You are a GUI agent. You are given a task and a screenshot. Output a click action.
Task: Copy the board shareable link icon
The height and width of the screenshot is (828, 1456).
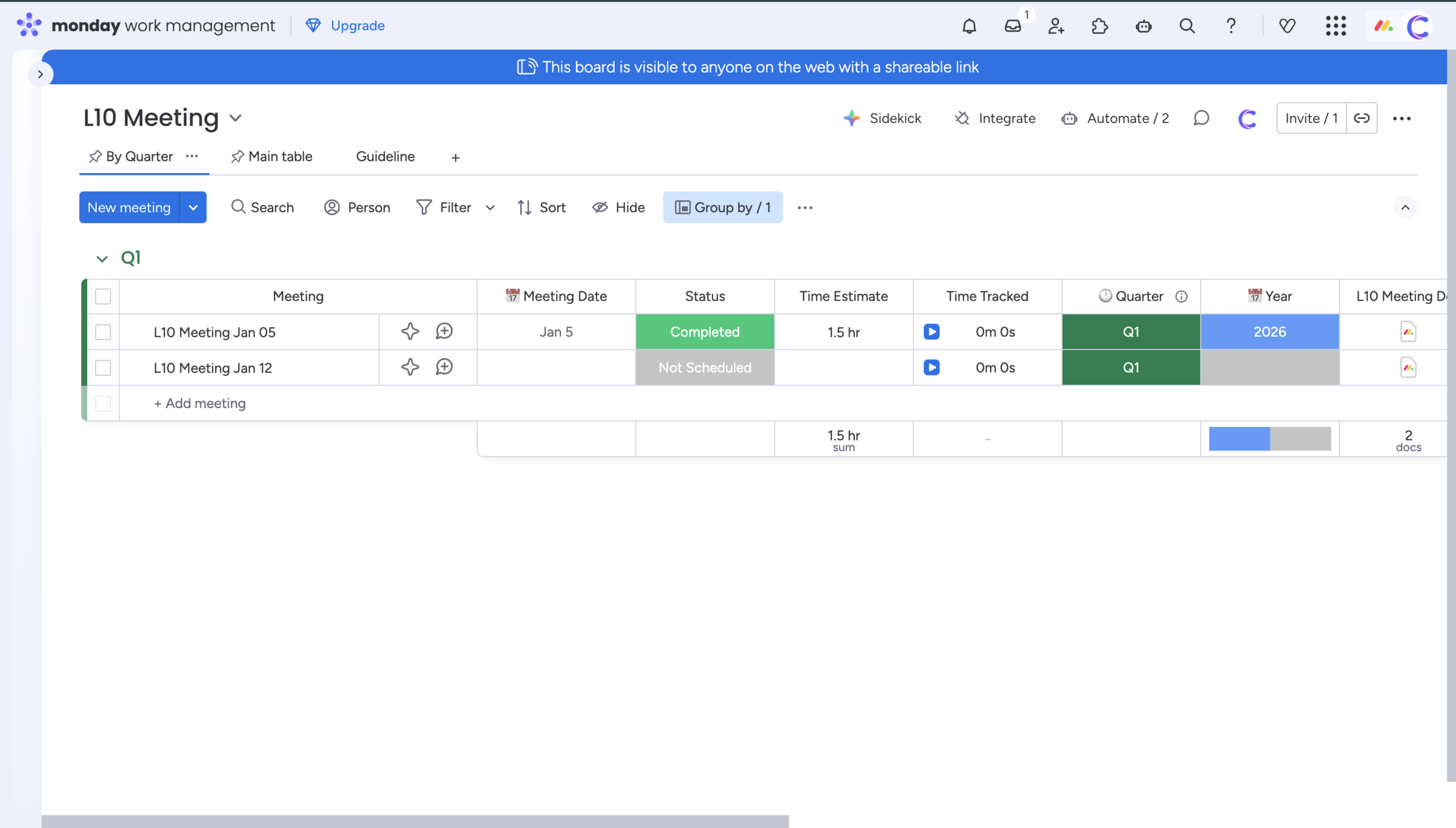point(1362,118)
